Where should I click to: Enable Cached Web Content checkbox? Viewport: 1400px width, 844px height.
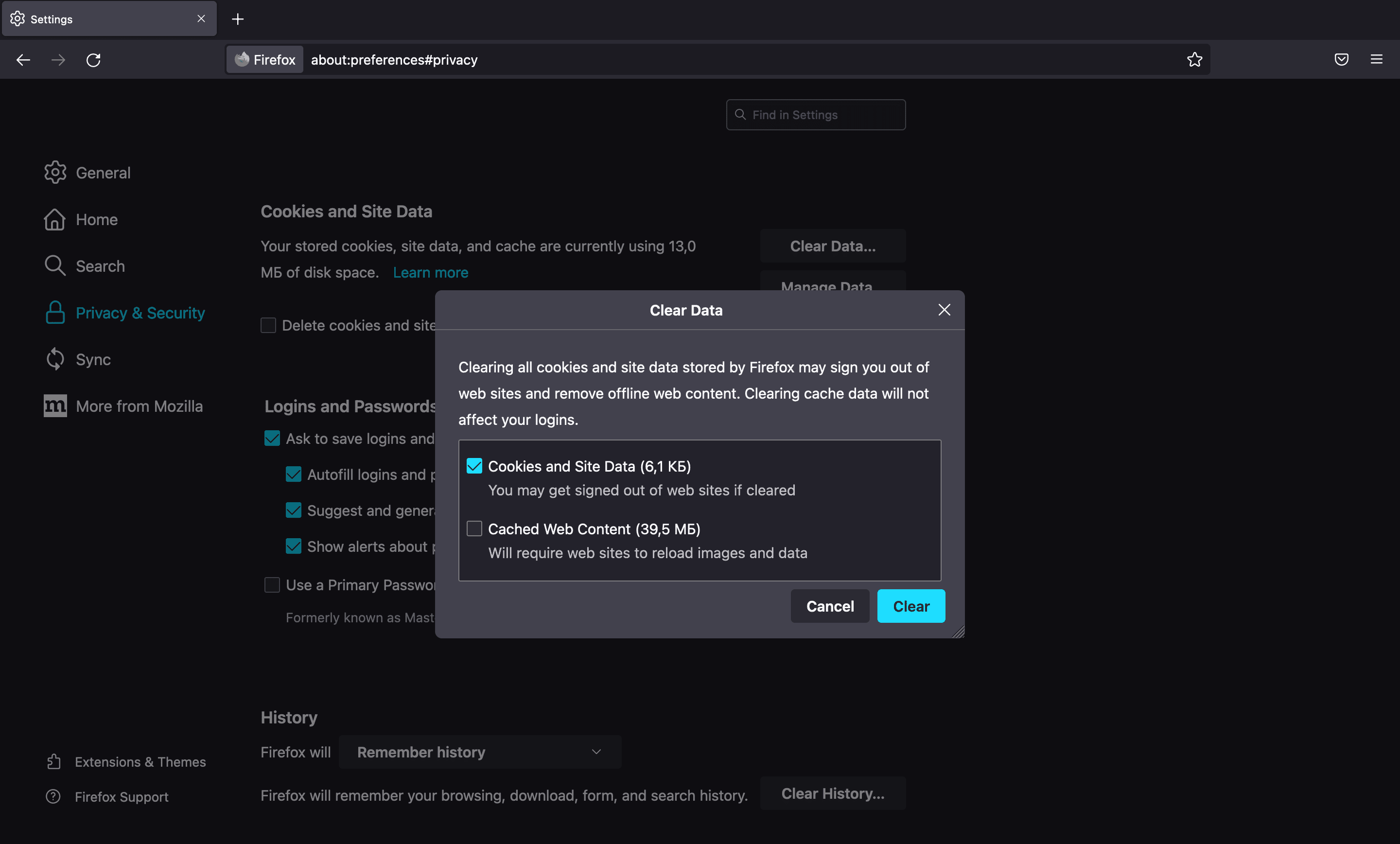tap(475, 528)
